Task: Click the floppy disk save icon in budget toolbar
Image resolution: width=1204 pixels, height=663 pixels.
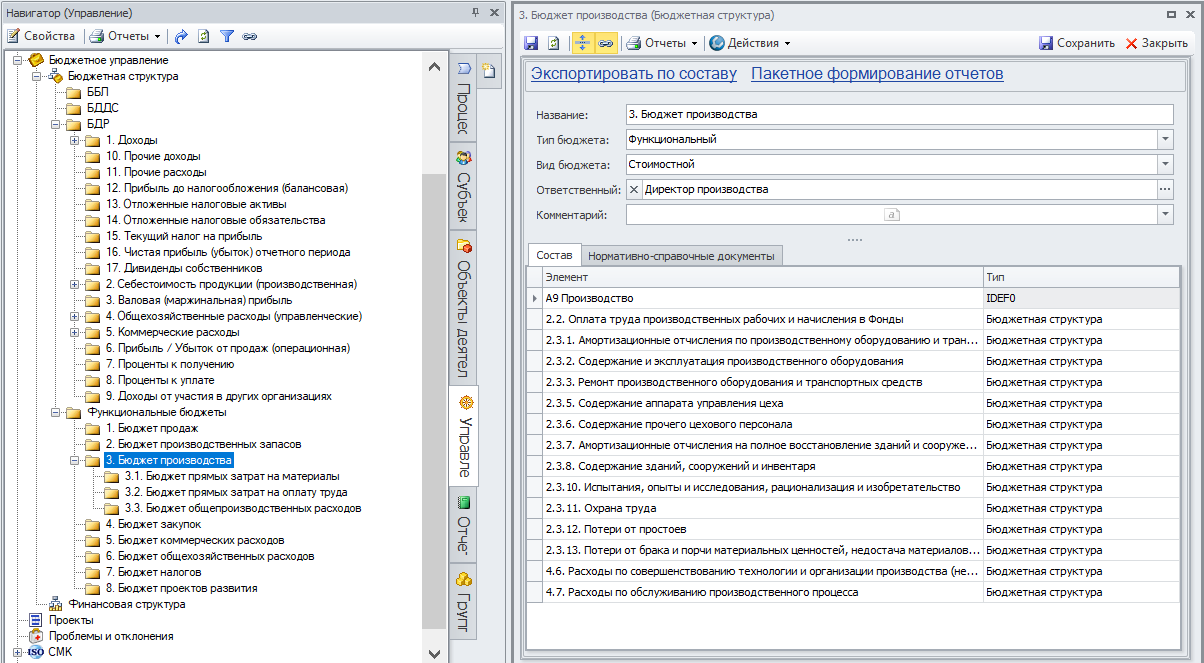Action: pyautogui.click(x=532, y=43)
